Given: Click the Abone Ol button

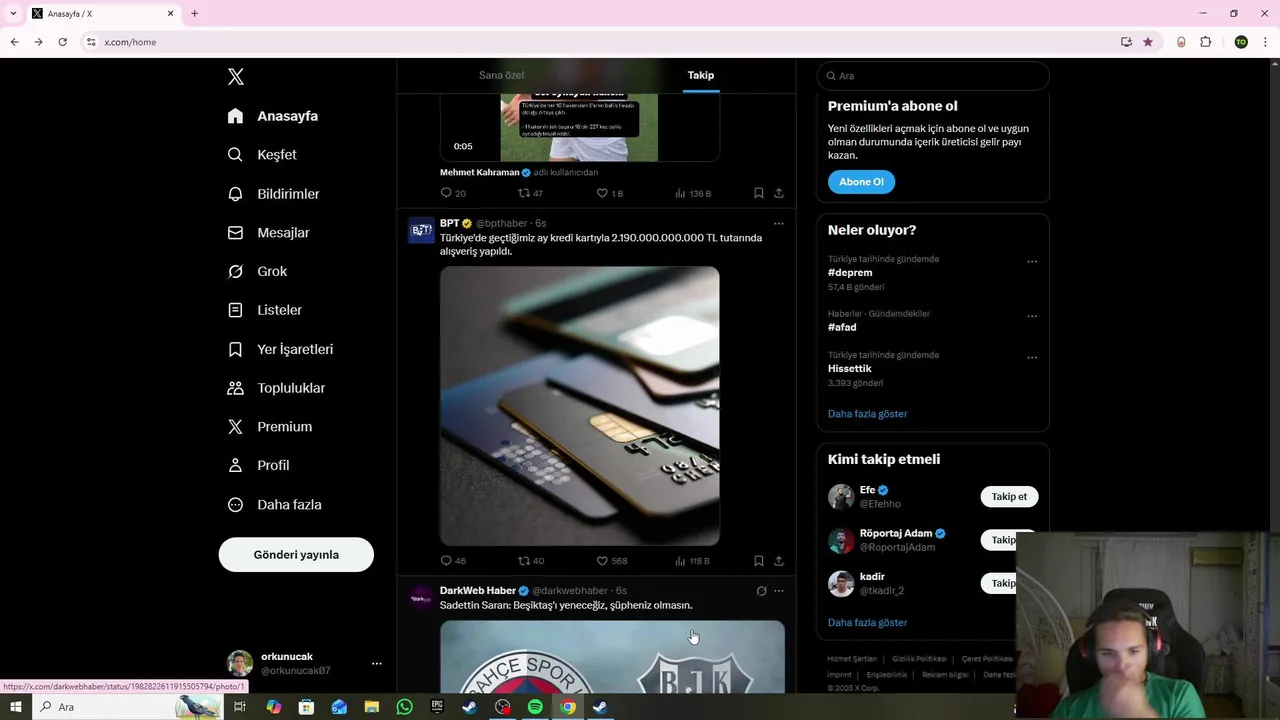Looking at the screenshot, I should coord(861,182).
